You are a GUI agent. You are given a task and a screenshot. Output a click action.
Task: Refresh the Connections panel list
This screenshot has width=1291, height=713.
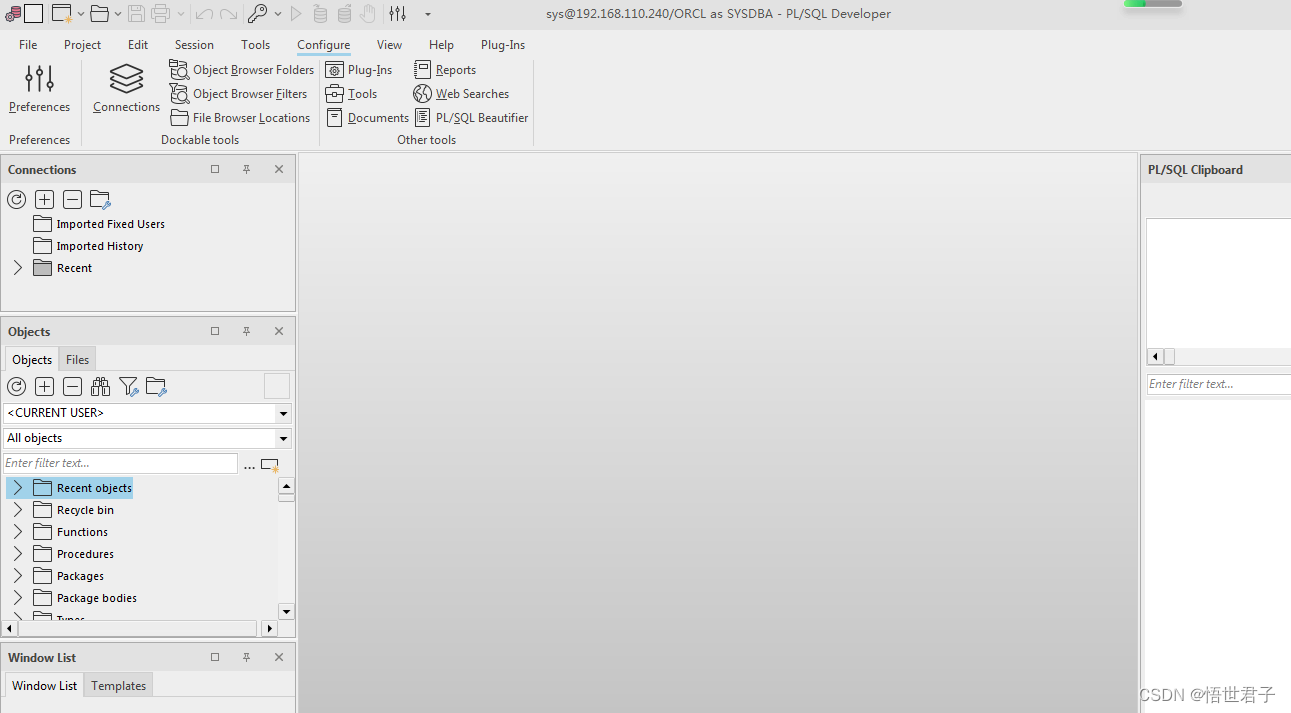coord(16,199)
